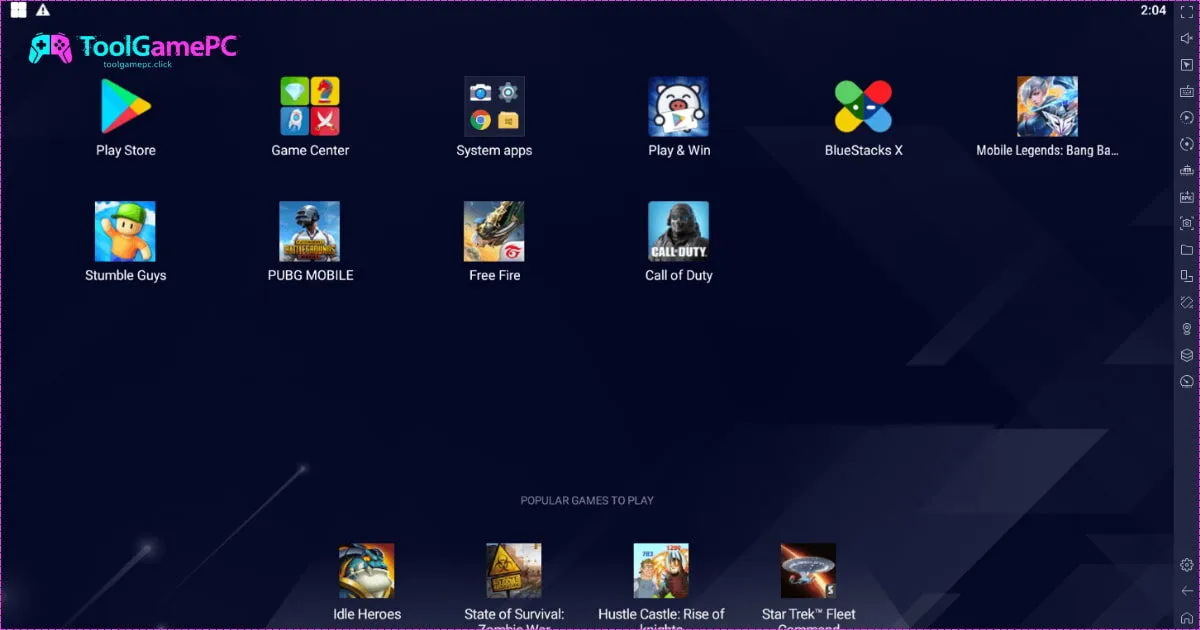Open Mobile Legends: Bang Bang
The height and width of the screenshot is (630, 1200).
pos(1047,103)
